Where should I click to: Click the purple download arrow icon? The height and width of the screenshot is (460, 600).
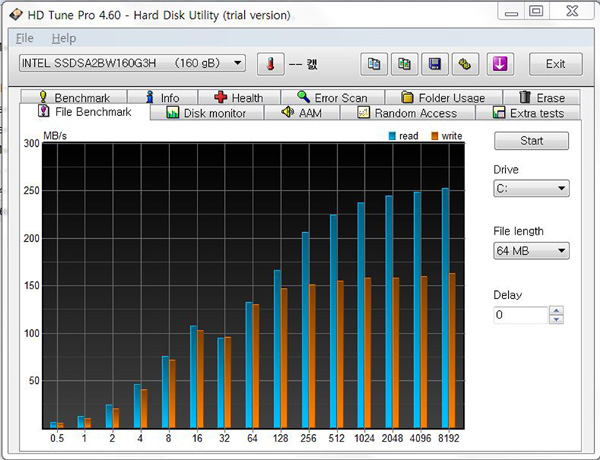pos(500,64)
